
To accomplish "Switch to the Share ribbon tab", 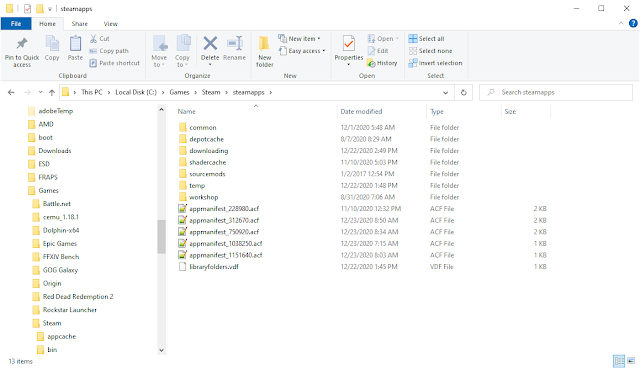I will point(80,24).
